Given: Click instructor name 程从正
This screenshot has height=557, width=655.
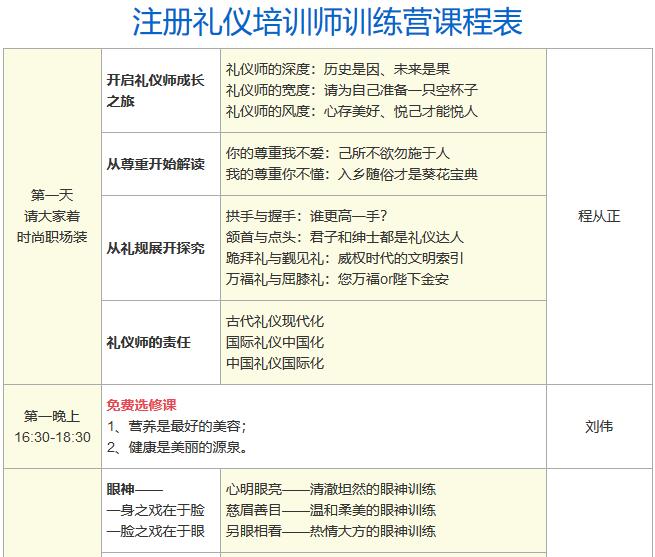Looking at the screenshot, I should [599, 216].
